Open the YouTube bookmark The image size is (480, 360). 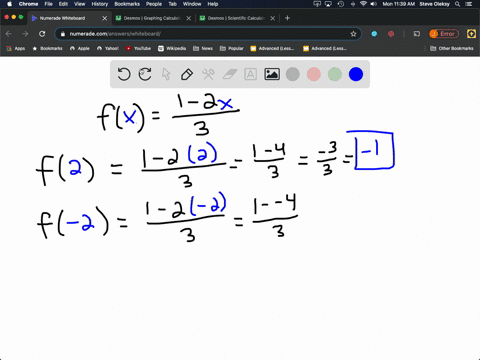pos(138,48)
